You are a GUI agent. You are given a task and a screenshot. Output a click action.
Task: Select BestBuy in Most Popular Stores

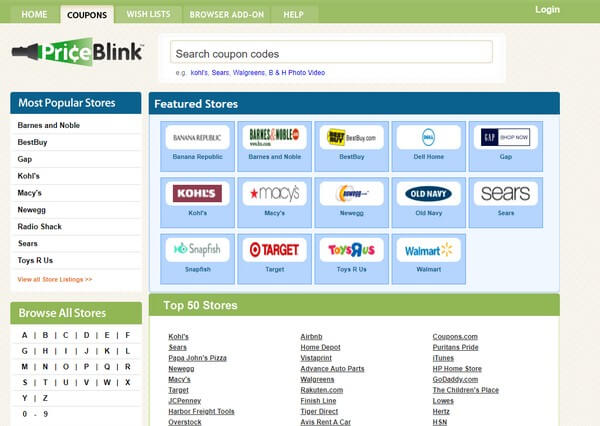(x=32, y=142)
